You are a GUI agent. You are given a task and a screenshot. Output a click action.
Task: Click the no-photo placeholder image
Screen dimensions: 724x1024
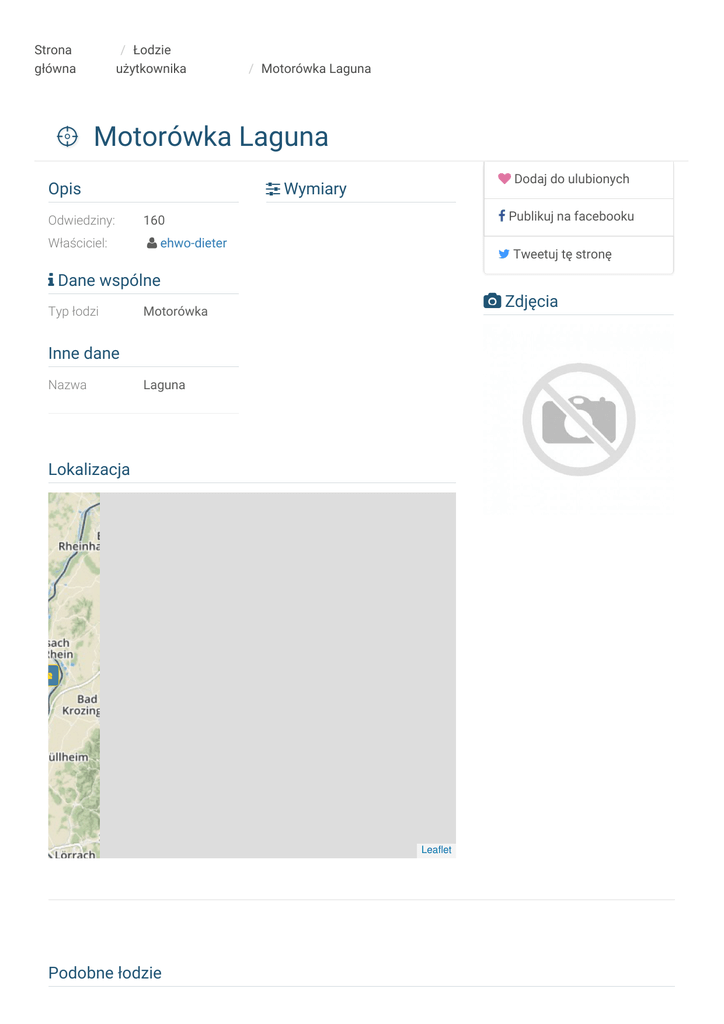578,419
